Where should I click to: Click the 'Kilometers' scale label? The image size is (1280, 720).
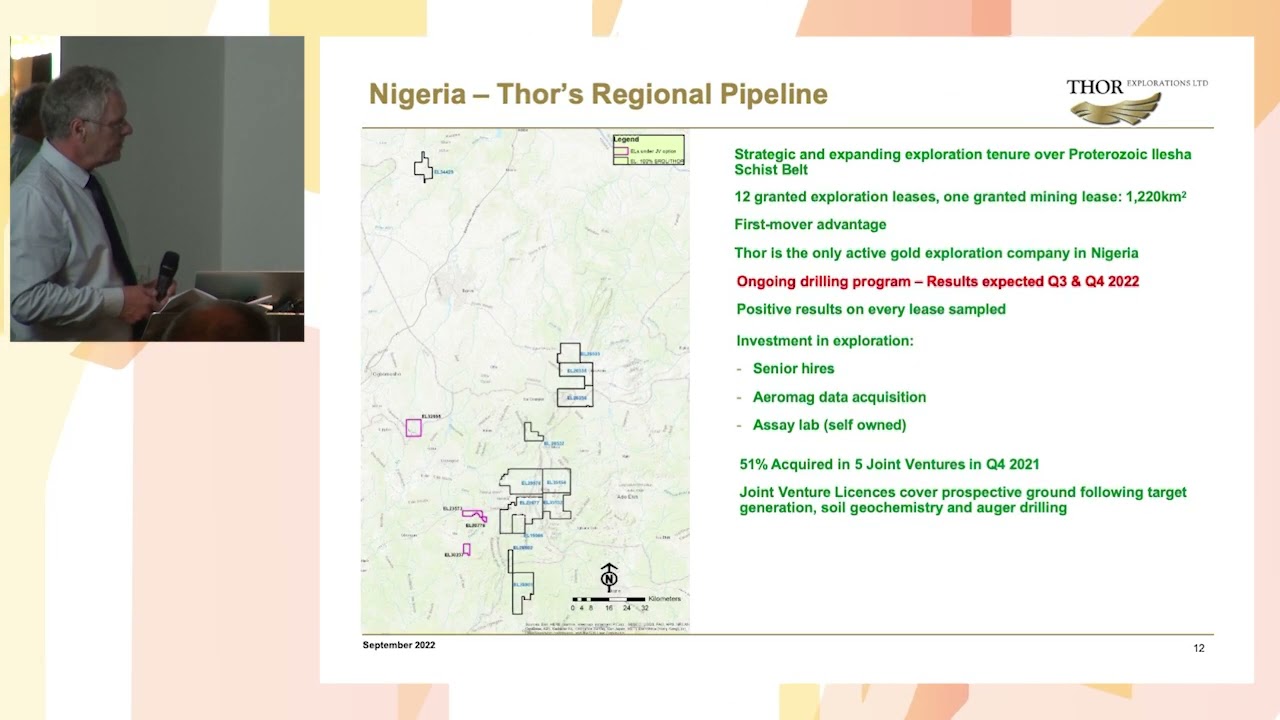(664, 599)
